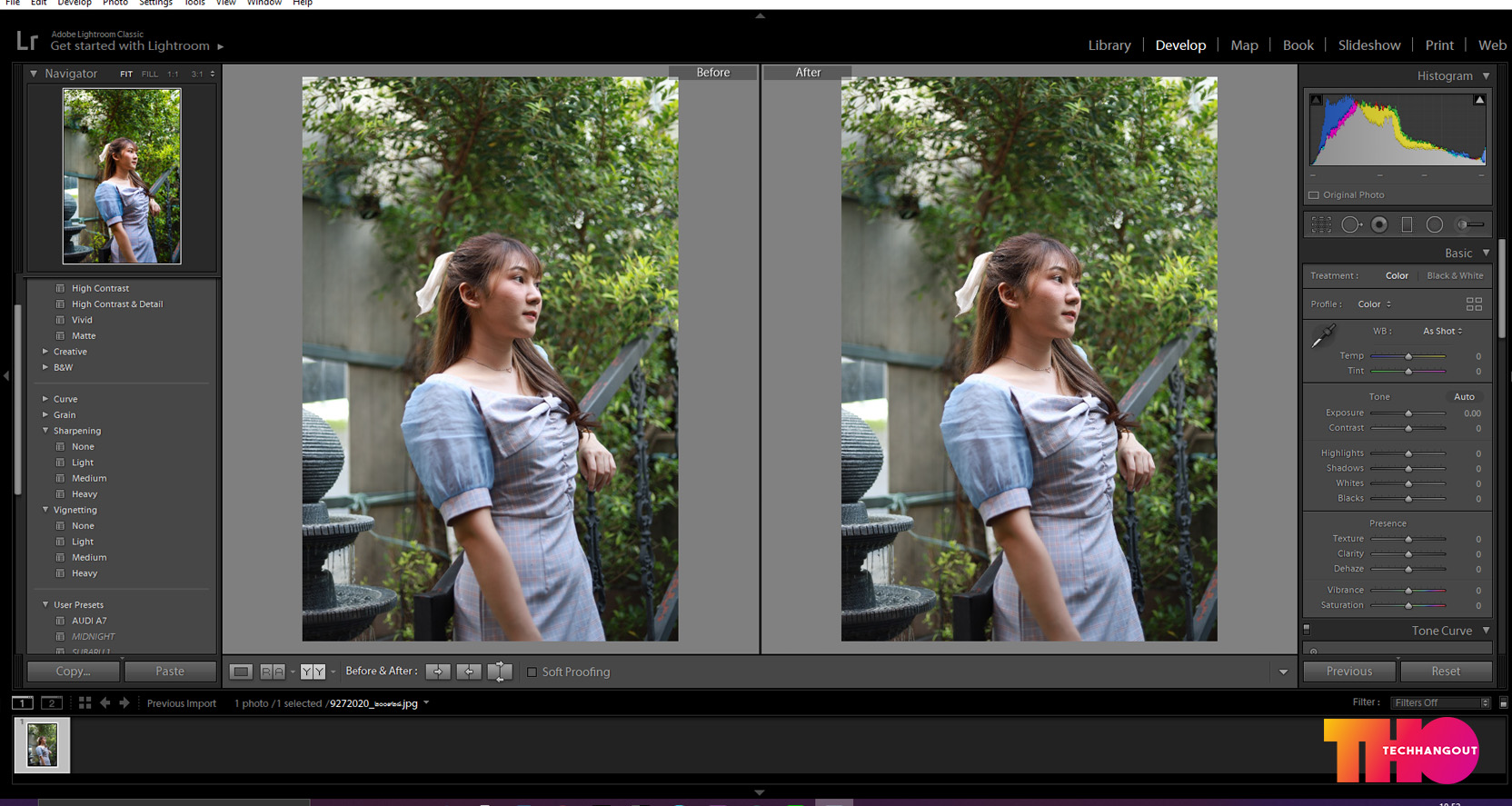This screenshot has height=806, width=1512.
Task: Set treatment to Black & White
Action: (x=1455, y=275)
